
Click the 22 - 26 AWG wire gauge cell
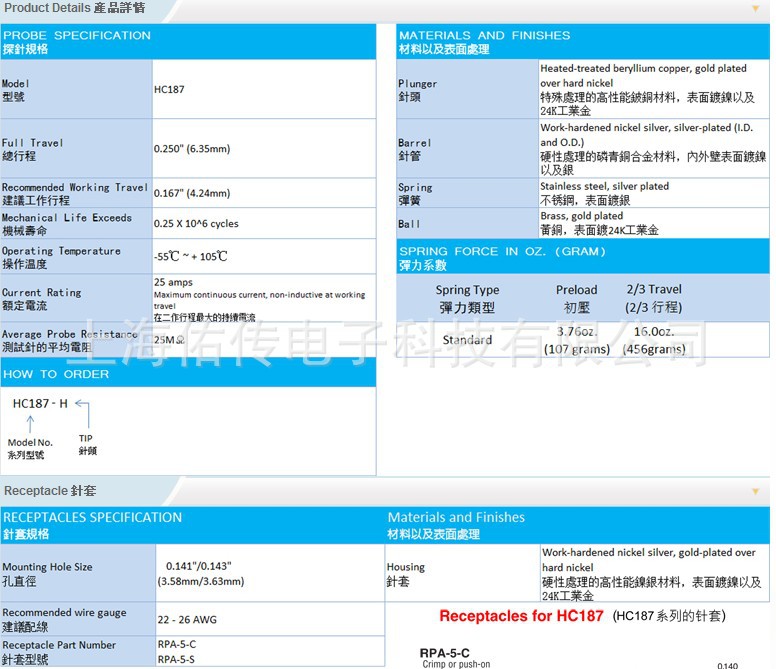(x=187, y=620)
